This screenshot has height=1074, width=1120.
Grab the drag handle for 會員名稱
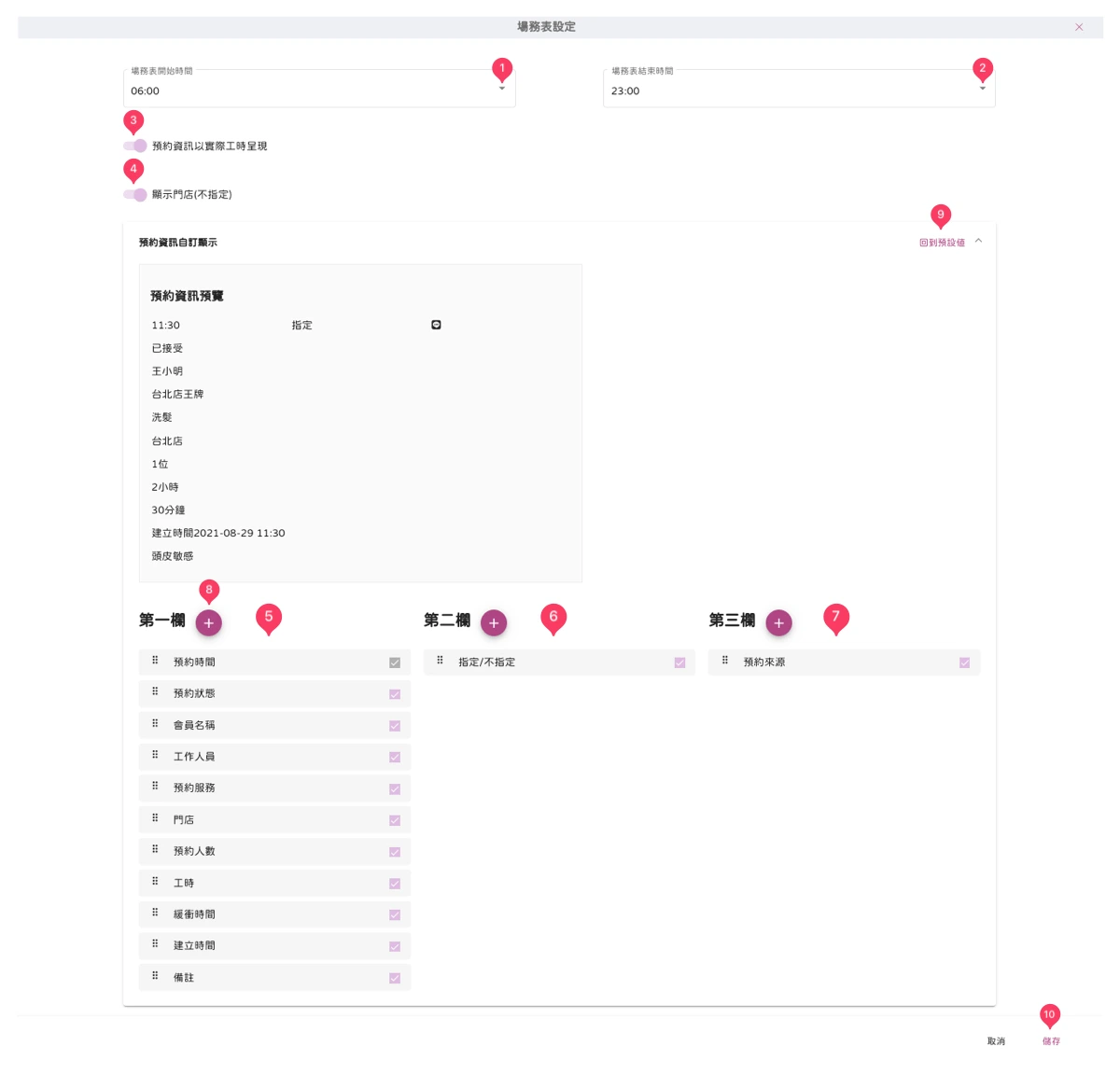155,724
